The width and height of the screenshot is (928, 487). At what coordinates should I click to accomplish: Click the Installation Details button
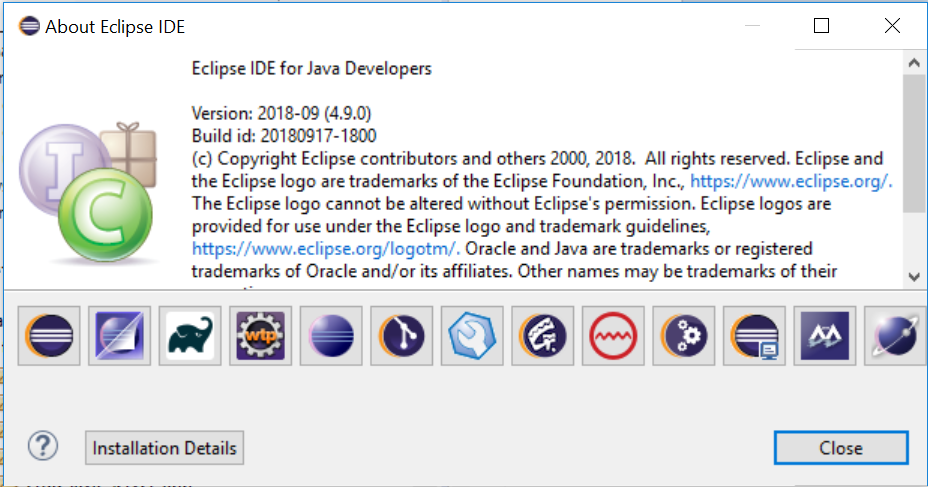[165, 448]
